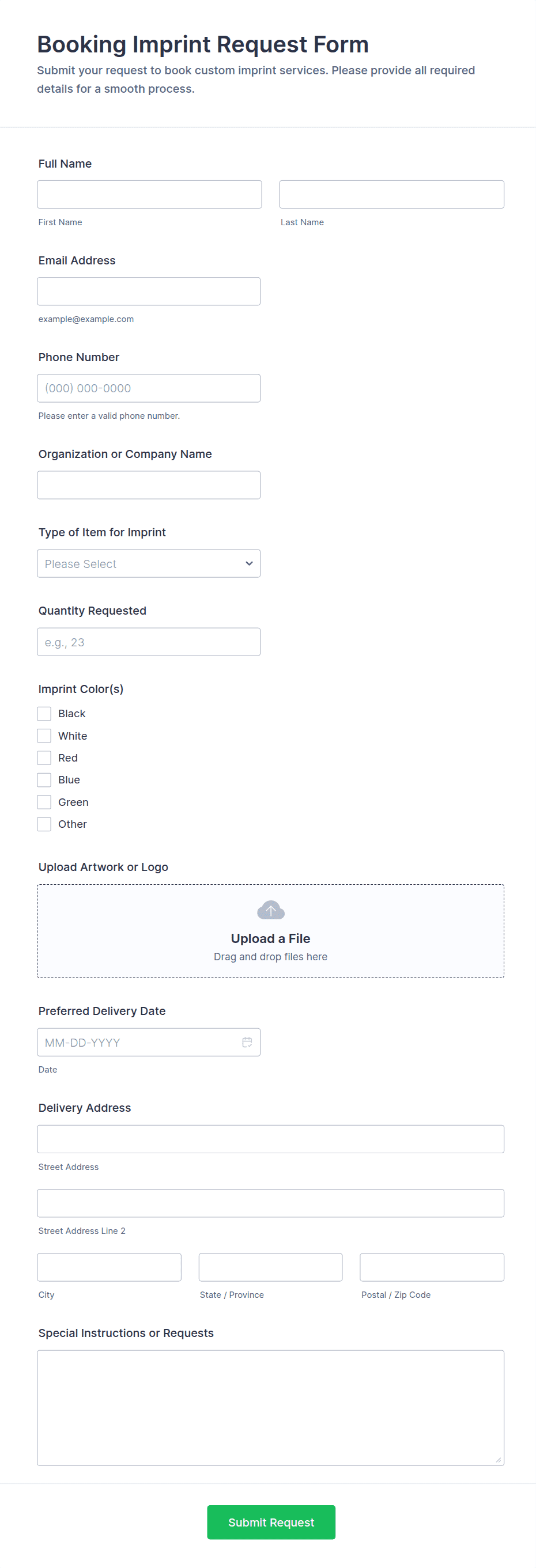Click the Special Instructions text area
The image size is (536, 1568).
tap(270, 1407)
